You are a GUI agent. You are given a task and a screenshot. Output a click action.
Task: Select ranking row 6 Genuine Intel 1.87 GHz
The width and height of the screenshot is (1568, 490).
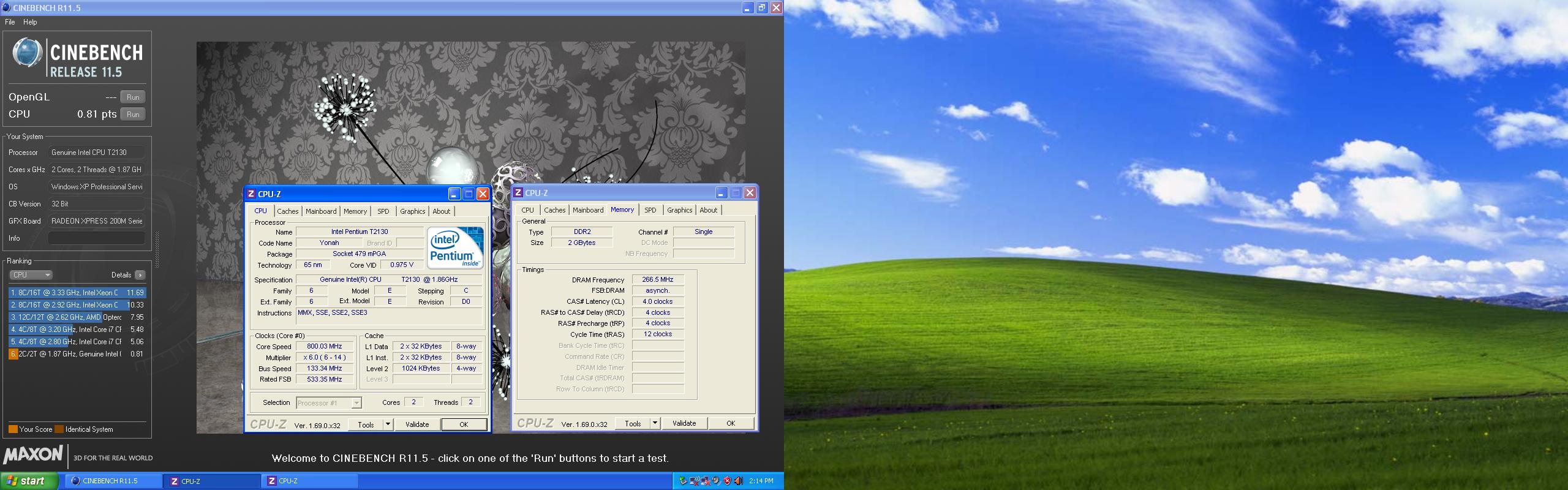[77, 354]
